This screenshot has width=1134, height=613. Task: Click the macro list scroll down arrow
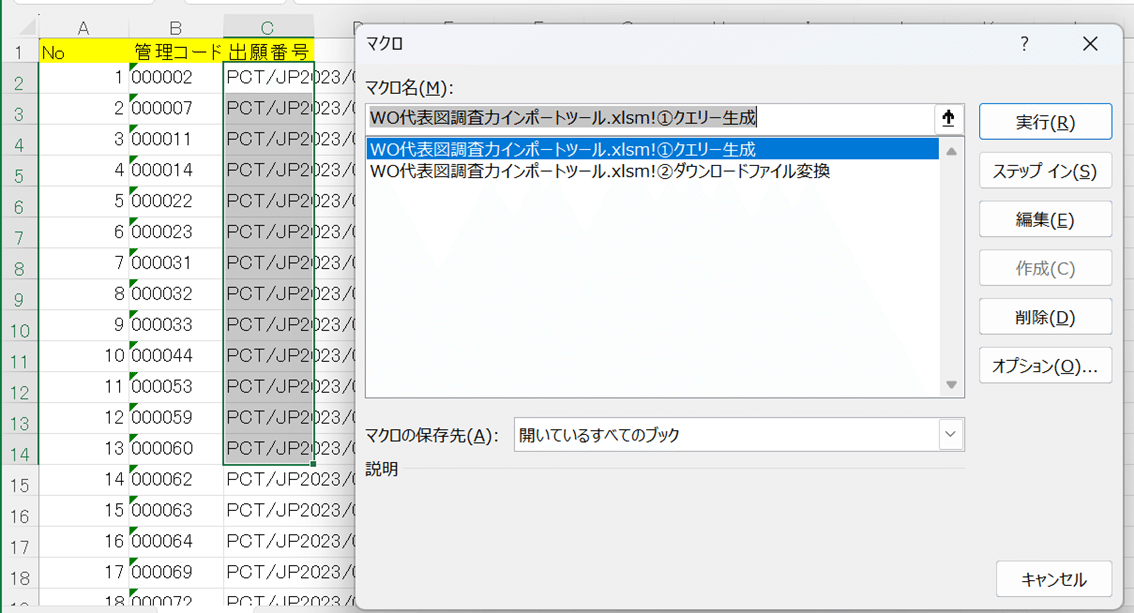pyautogui.click(x=952, y=385)
